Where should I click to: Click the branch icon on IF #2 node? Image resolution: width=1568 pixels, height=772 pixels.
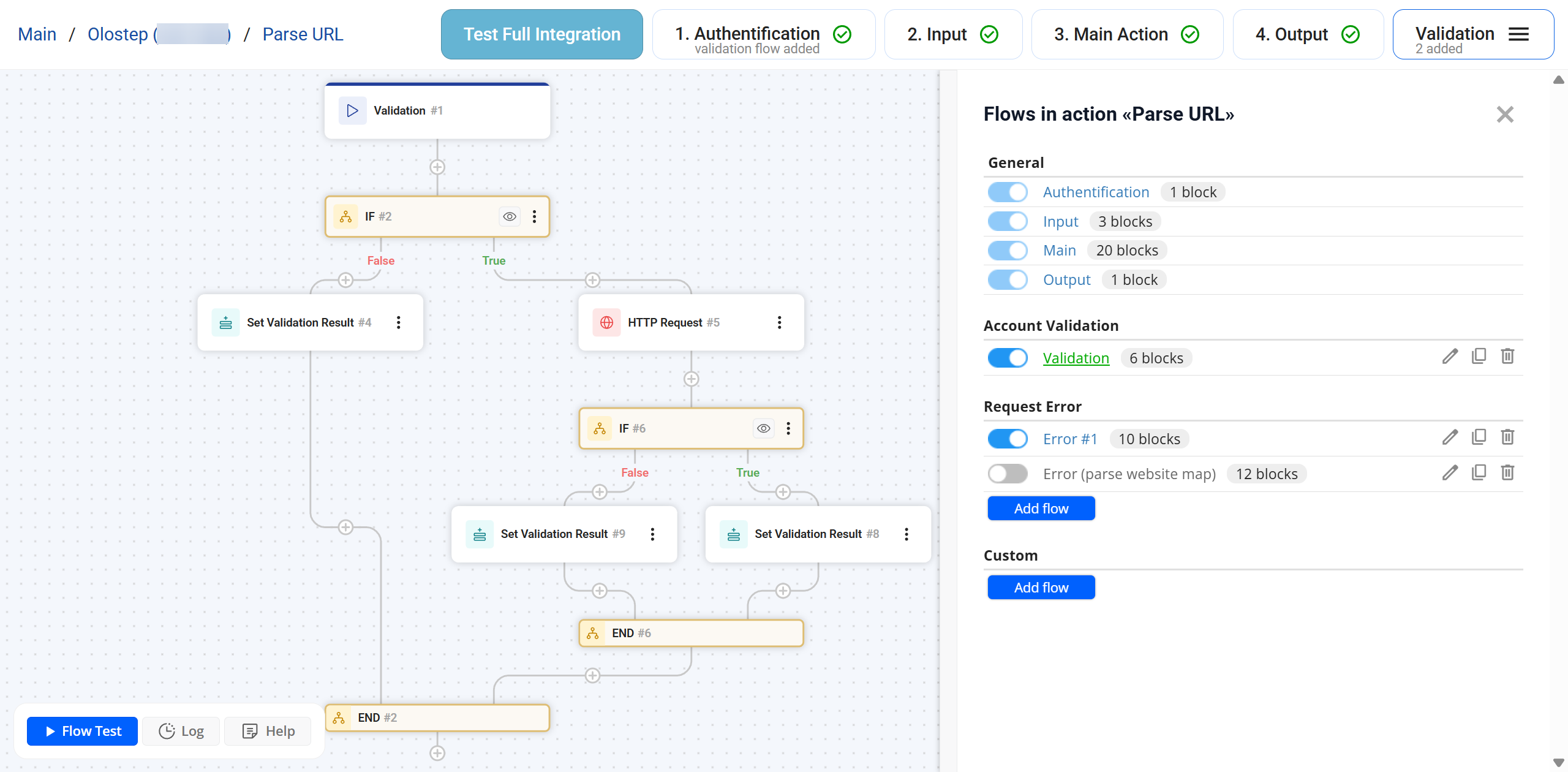[345, 216]
